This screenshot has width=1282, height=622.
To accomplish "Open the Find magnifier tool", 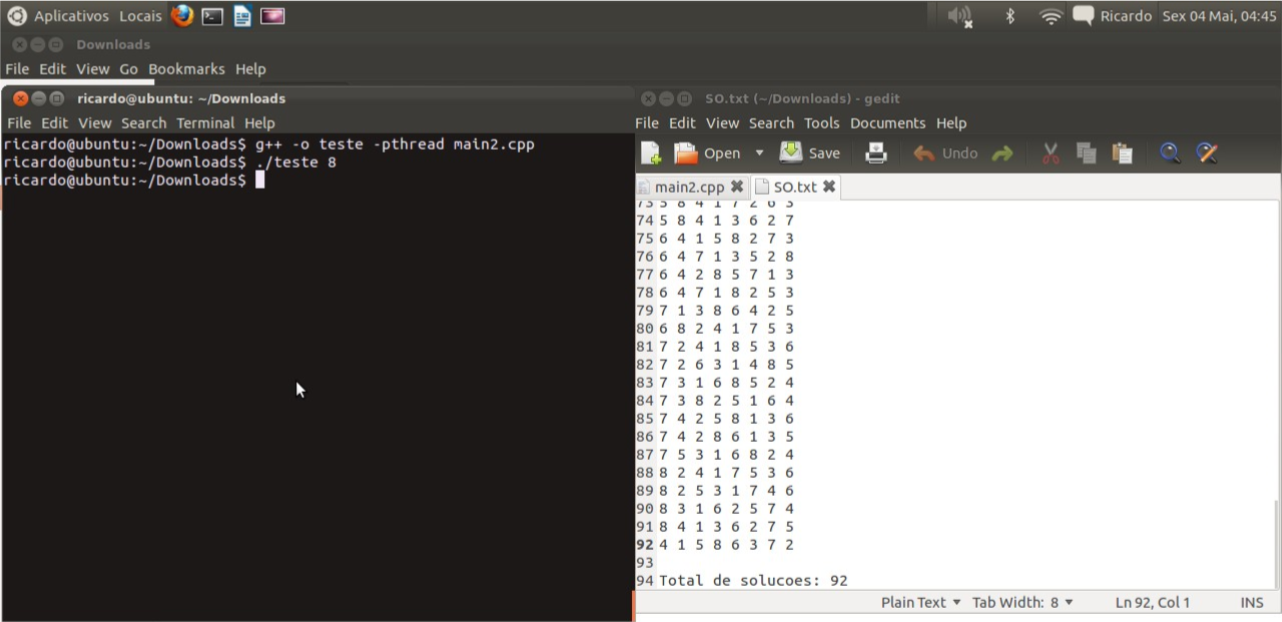I will [1169, 153].
